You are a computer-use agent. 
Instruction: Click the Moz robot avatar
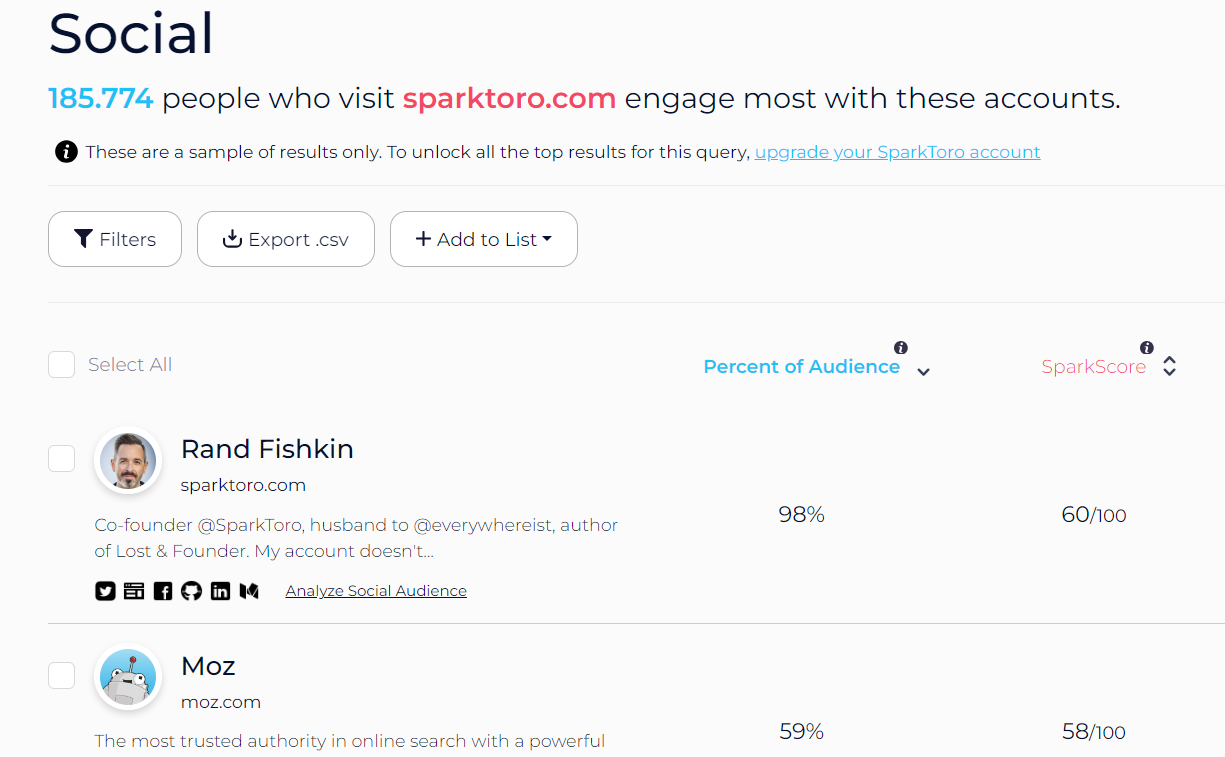[x=128, y=677]
